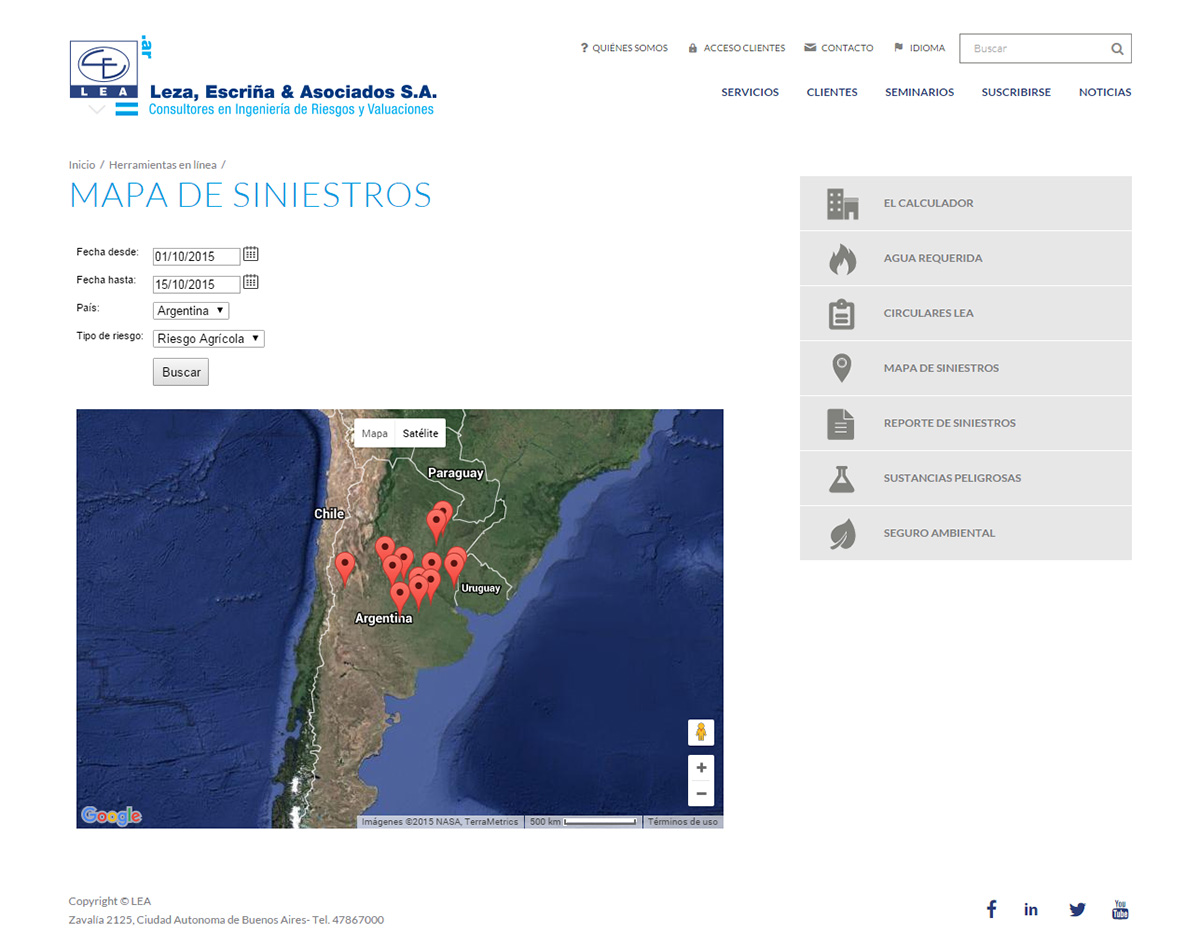Open calendar picker for Fecha desde
This screenshot has height=946, width=1200.
(251, 254)
